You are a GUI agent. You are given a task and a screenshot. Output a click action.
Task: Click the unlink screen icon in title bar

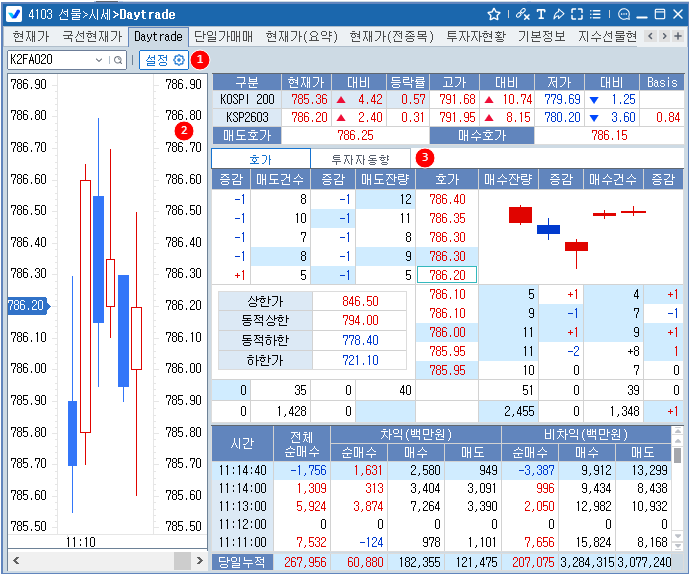[x=522, y=14]
